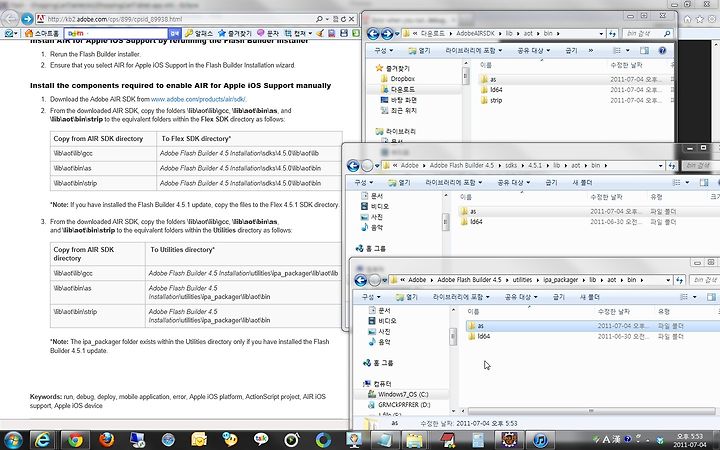720x450 pixels.
Task: Open view options dropdown in AdobeAIRSDK window
Action: 628,51
